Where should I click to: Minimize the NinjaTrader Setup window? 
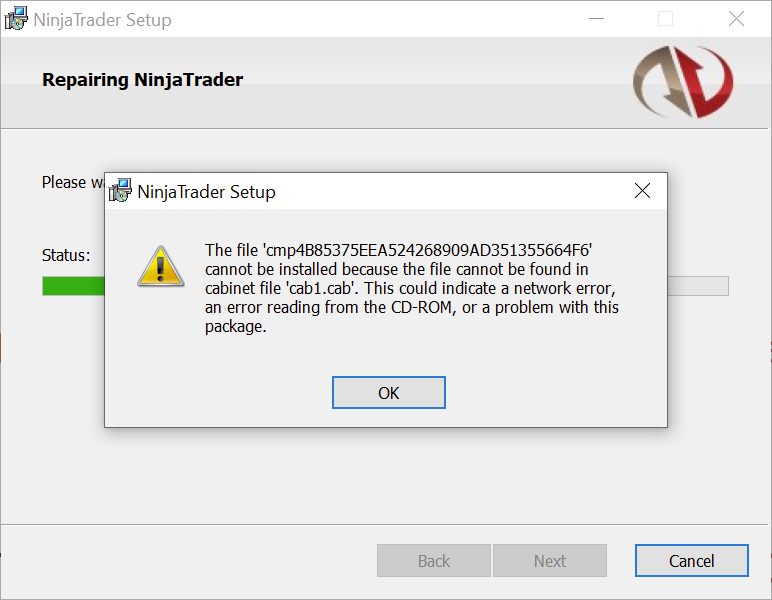[596, 19]
